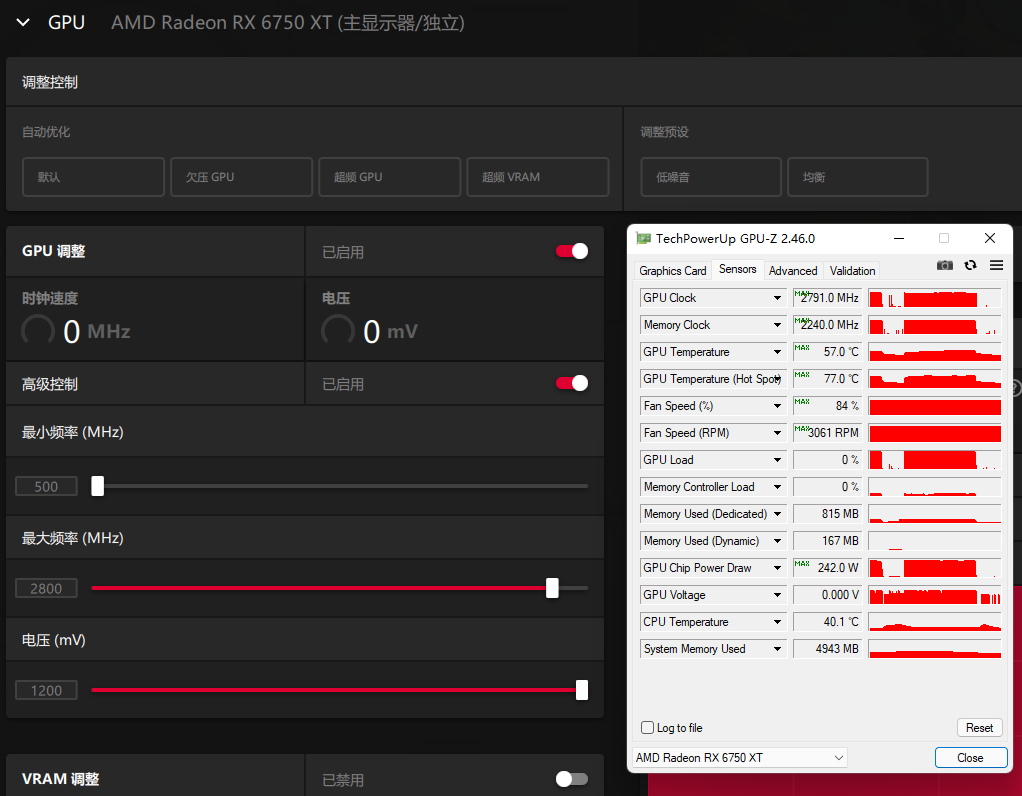
Task: Close the GPU-Z window with X
Action: coord(989,239)
